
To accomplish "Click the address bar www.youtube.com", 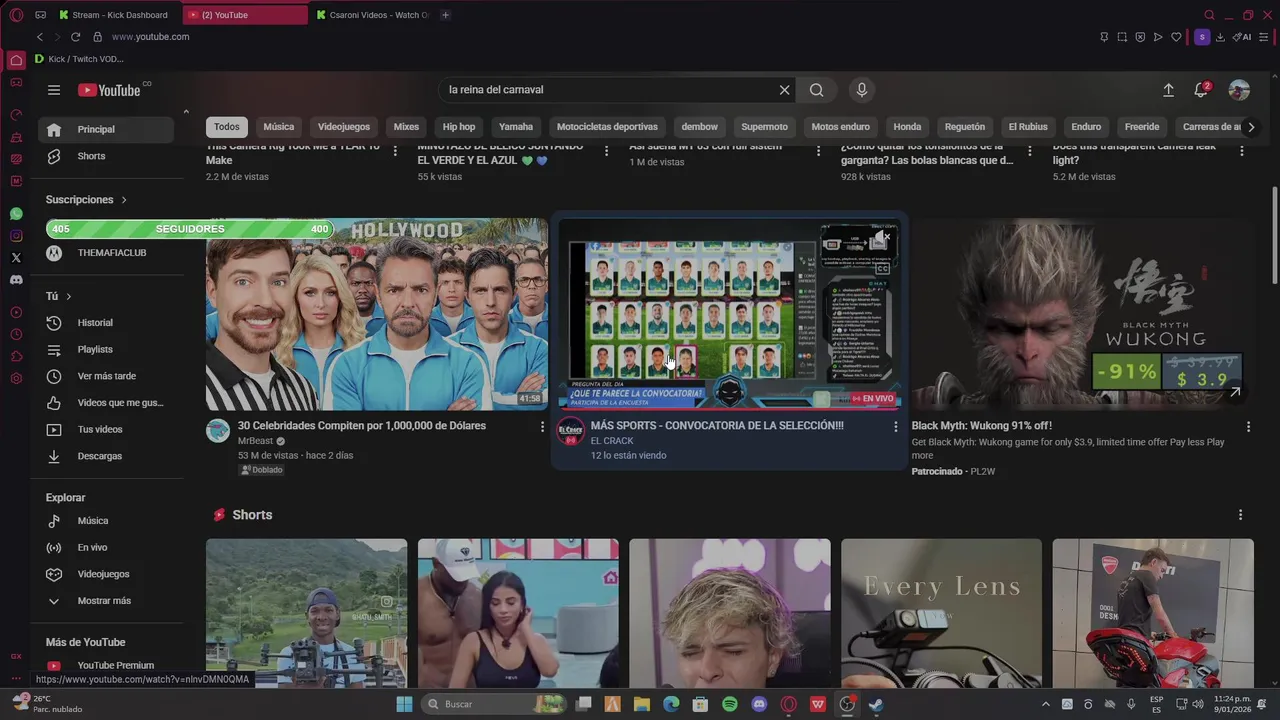I will (x=150, y=37).
